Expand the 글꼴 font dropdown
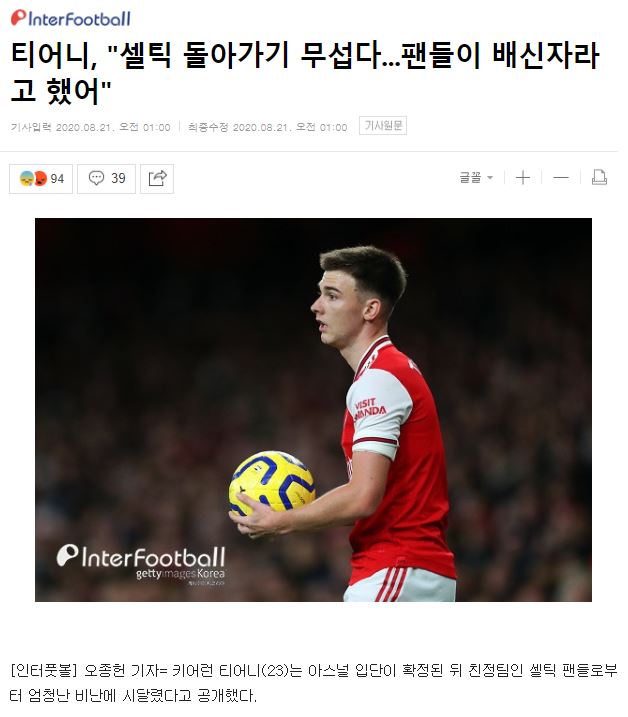This screenshot has height=717, width=628. coord(476,177)
